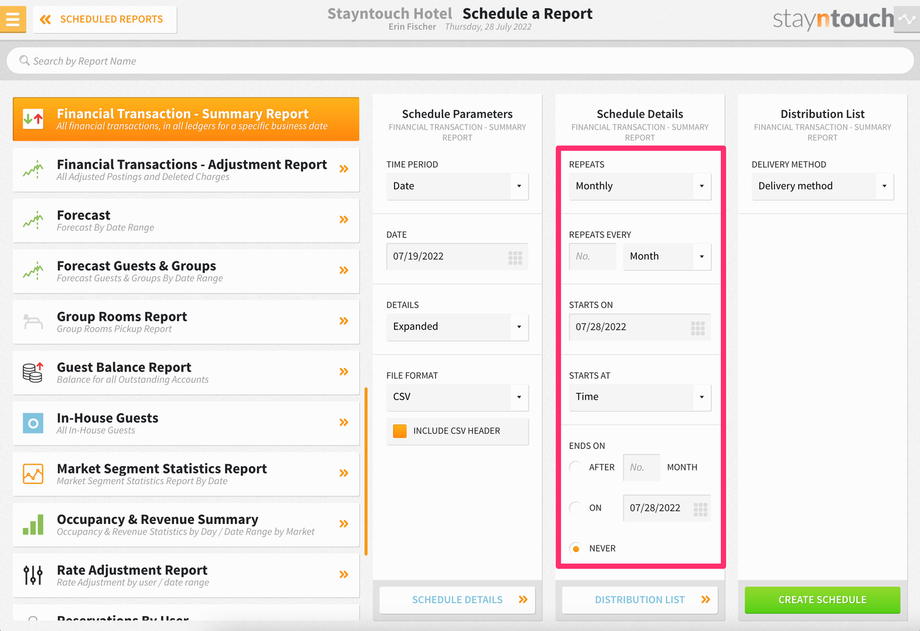Toggle Include CSV Header checkbox
The image size is (920, 631).
pos(400,431)
